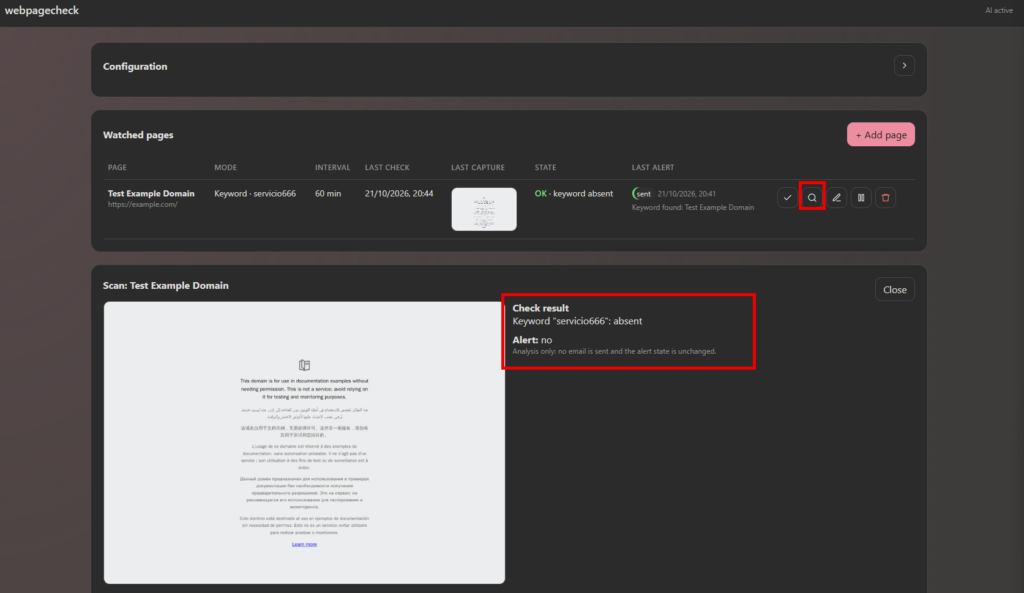The image size is (1024, 593).
Task: Click the delete trash icon
Action: tap(886, 197)
